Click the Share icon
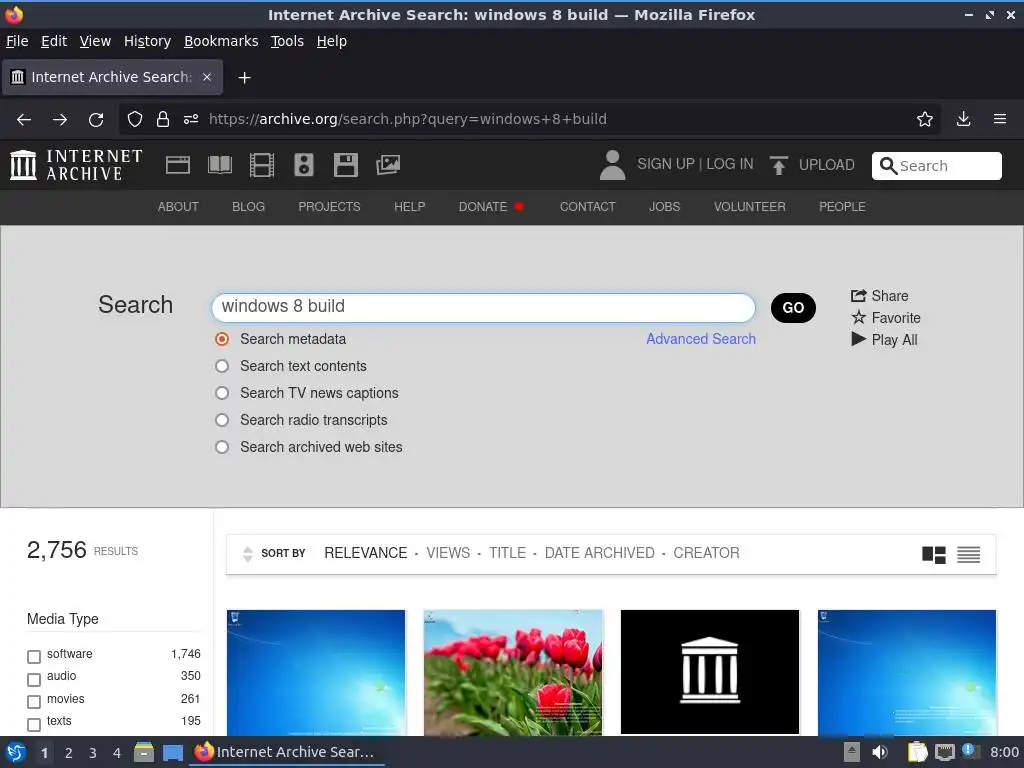1024x768 pixels. click(x=858, y=296)
